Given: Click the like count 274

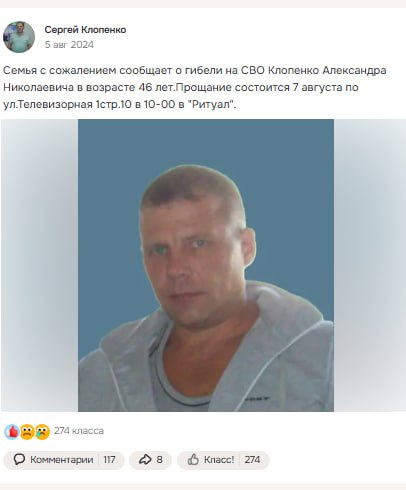Looking at the screenshot, I should click(252, 460).
